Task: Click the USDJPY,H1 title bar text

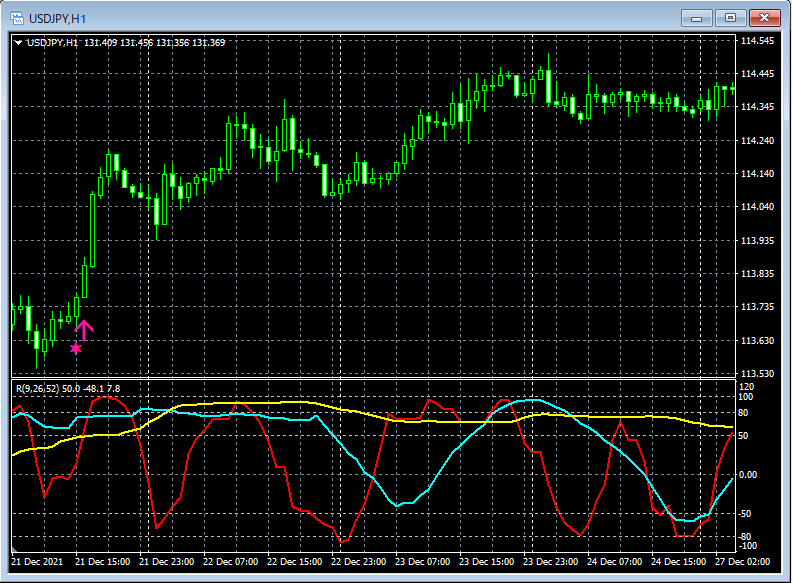Action: (58, 17)
